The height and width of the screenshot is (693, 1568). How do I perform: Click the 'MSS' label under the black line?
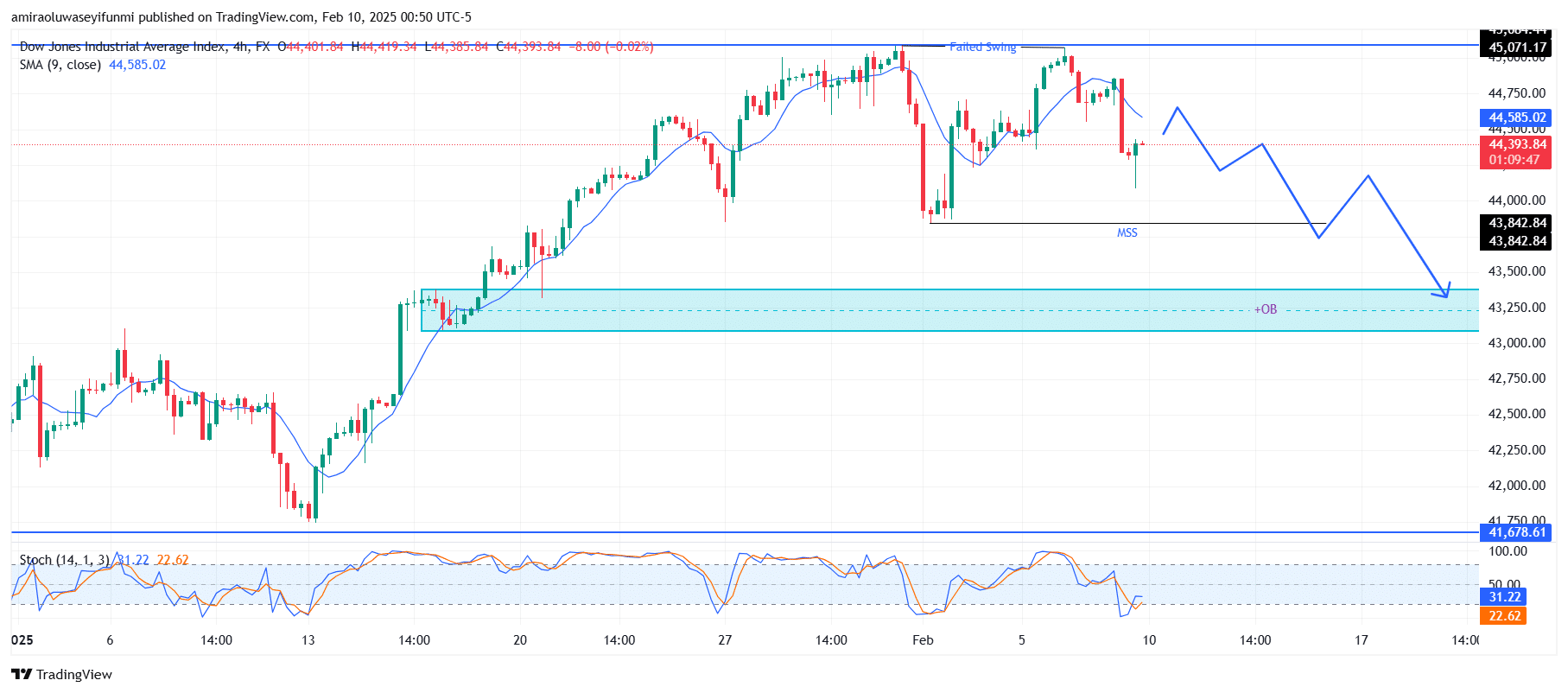click(1127, 233)
